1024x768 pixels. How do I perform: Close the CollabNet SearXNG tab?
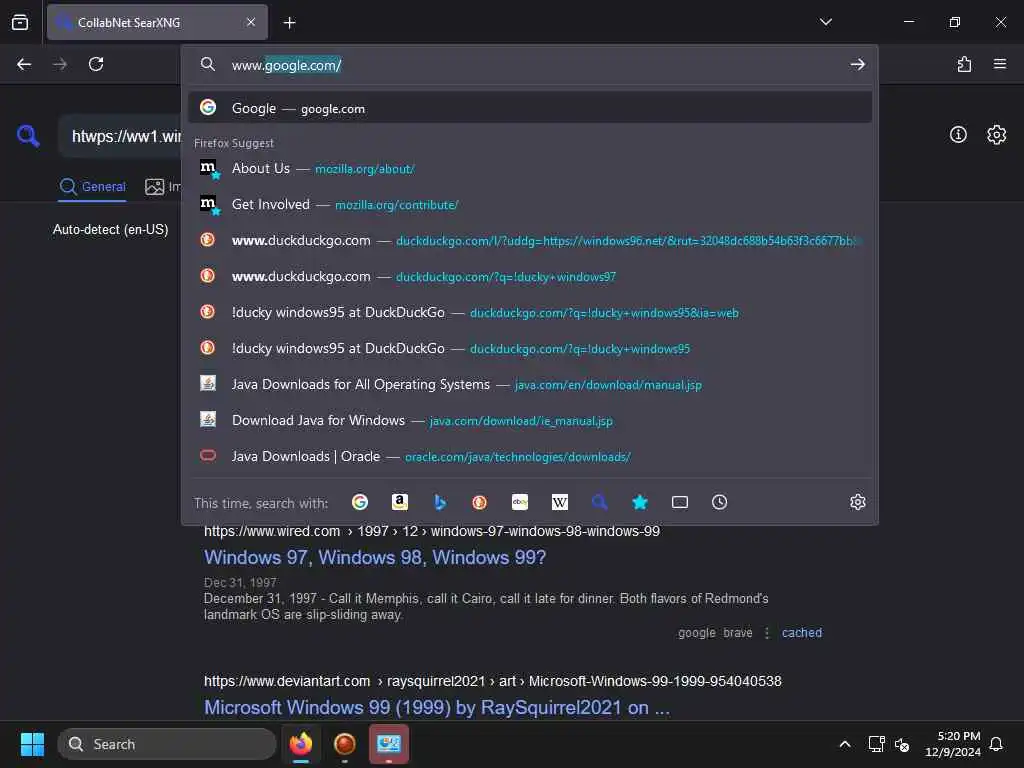pyautogui.click(x=251, y=22)
